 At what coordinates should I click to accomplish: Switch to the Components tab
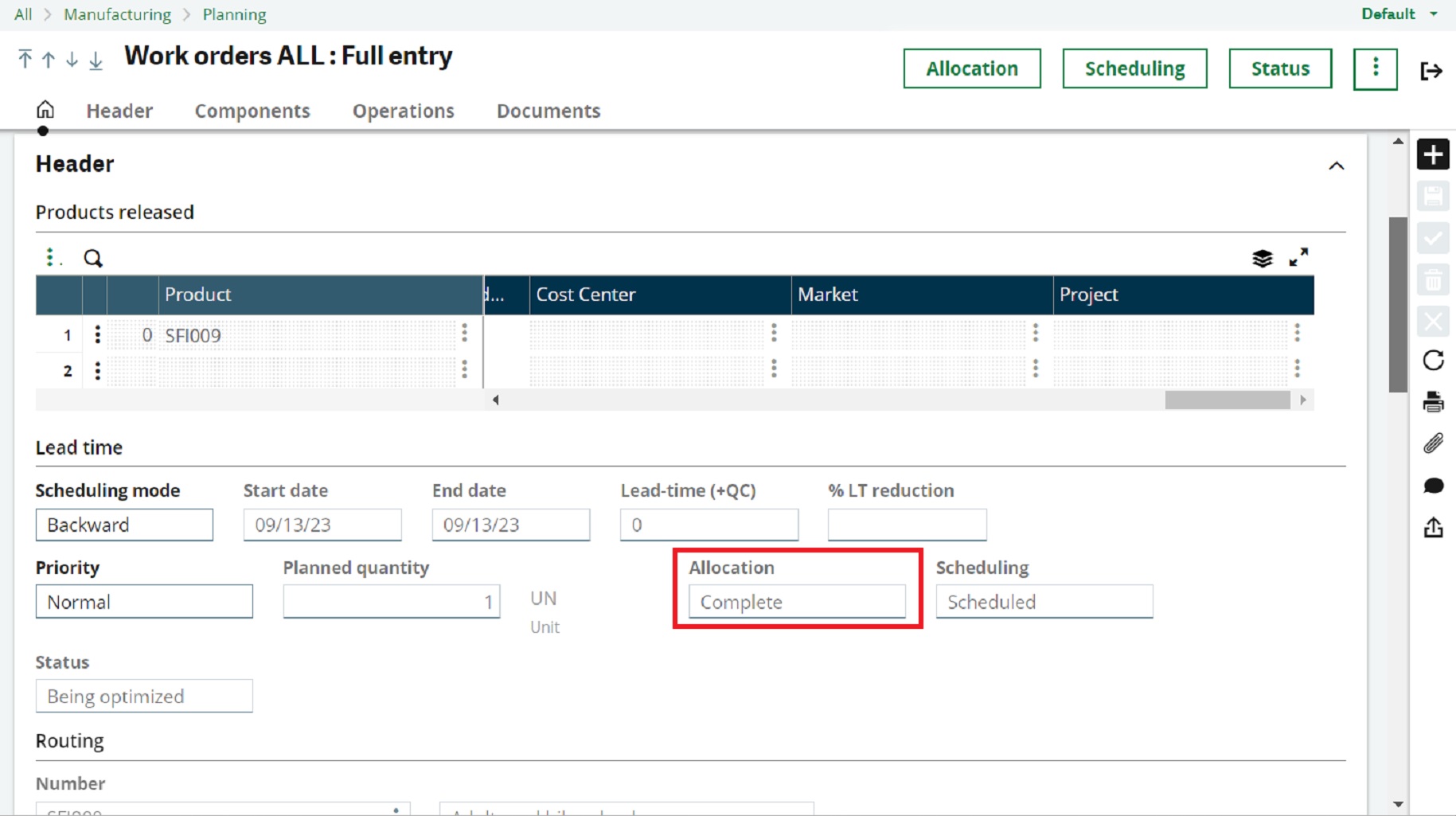coord(252,111)
